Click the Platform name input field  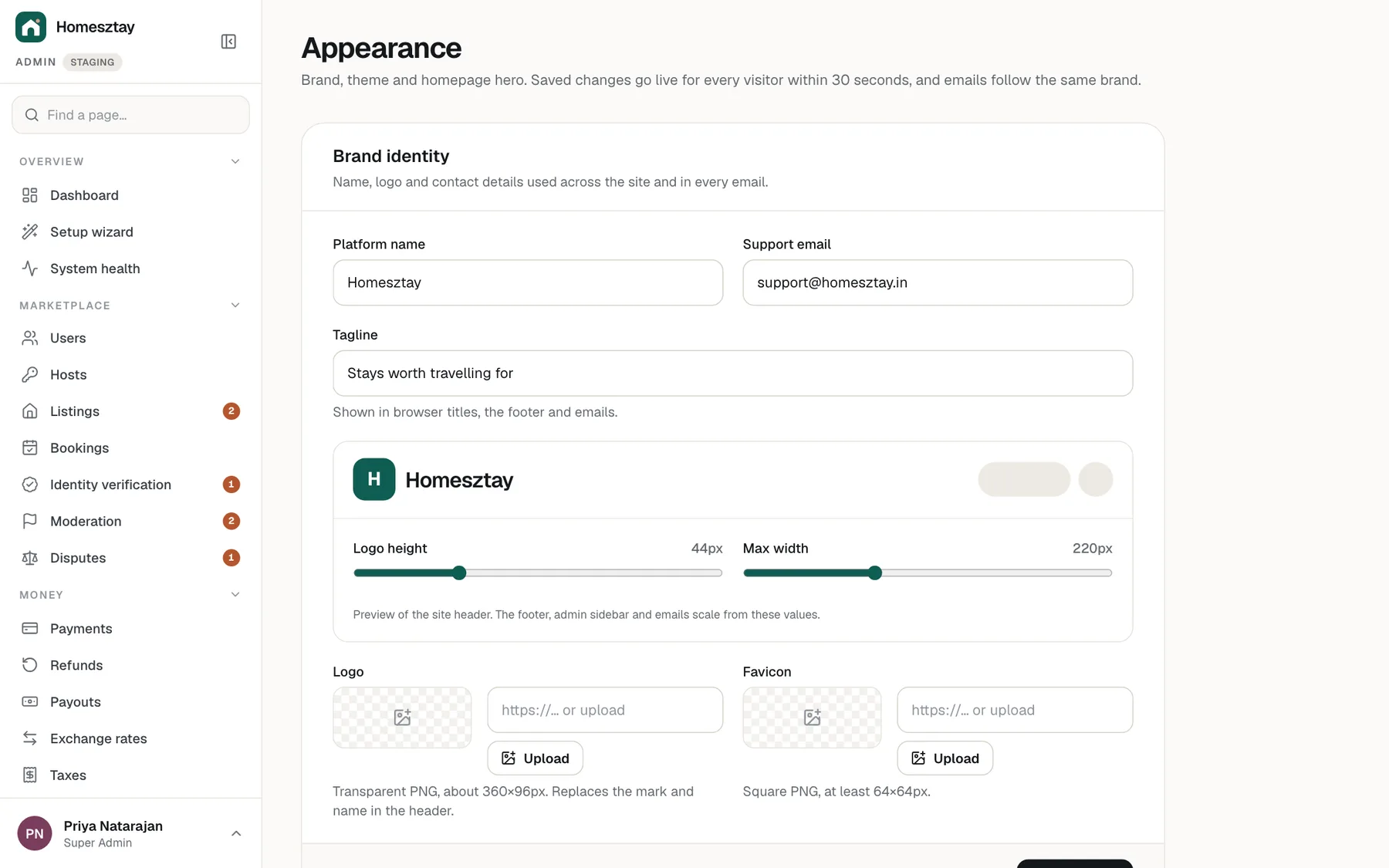point(528,282)
